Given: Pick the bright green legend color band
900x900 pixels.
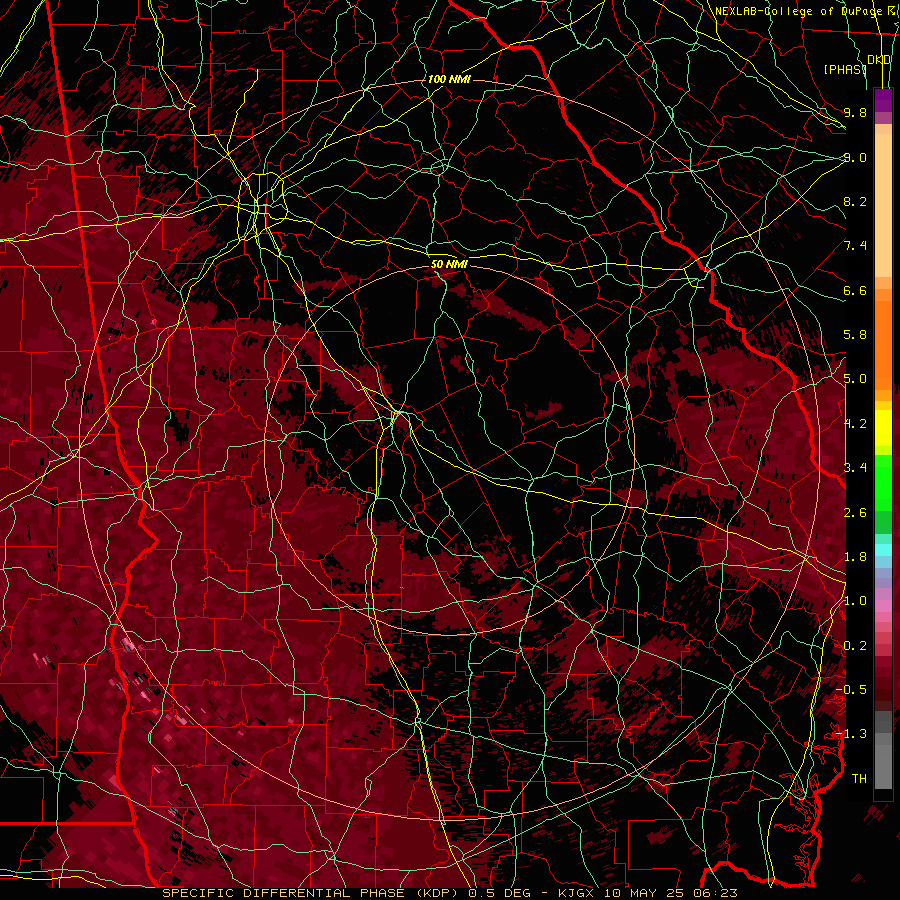Looking at the screenshot, I should coord(883,482).
